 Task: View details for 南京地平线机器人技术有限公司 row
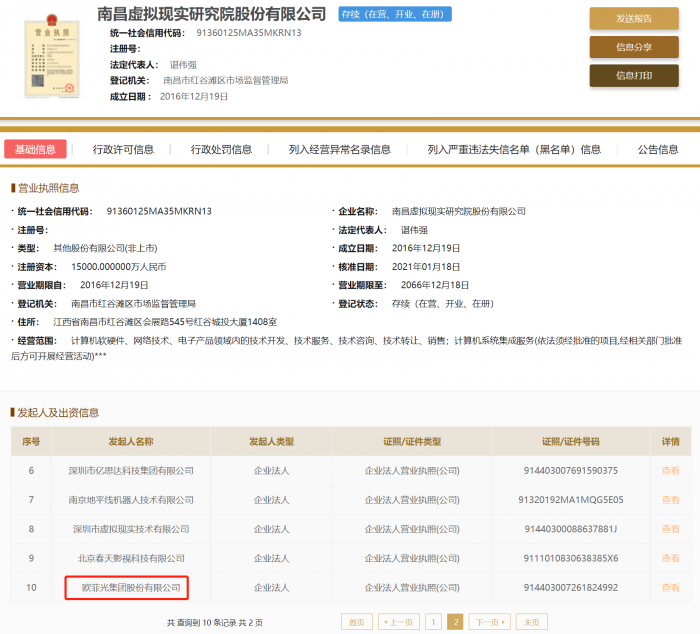(671, 500)
